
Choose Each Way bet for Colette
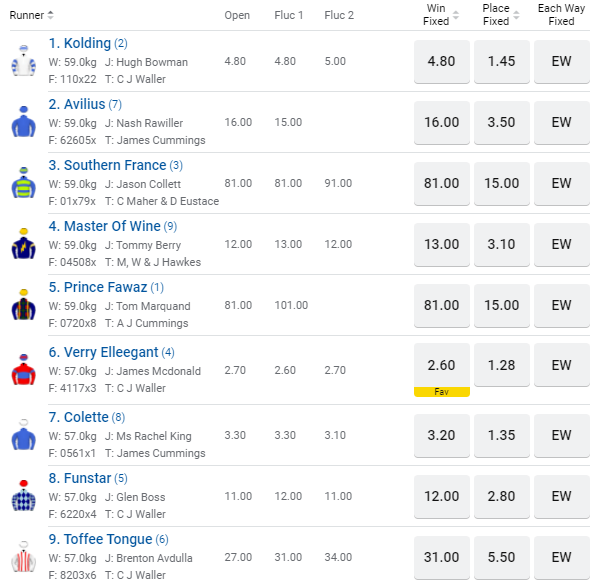click(x=561, y=435)
